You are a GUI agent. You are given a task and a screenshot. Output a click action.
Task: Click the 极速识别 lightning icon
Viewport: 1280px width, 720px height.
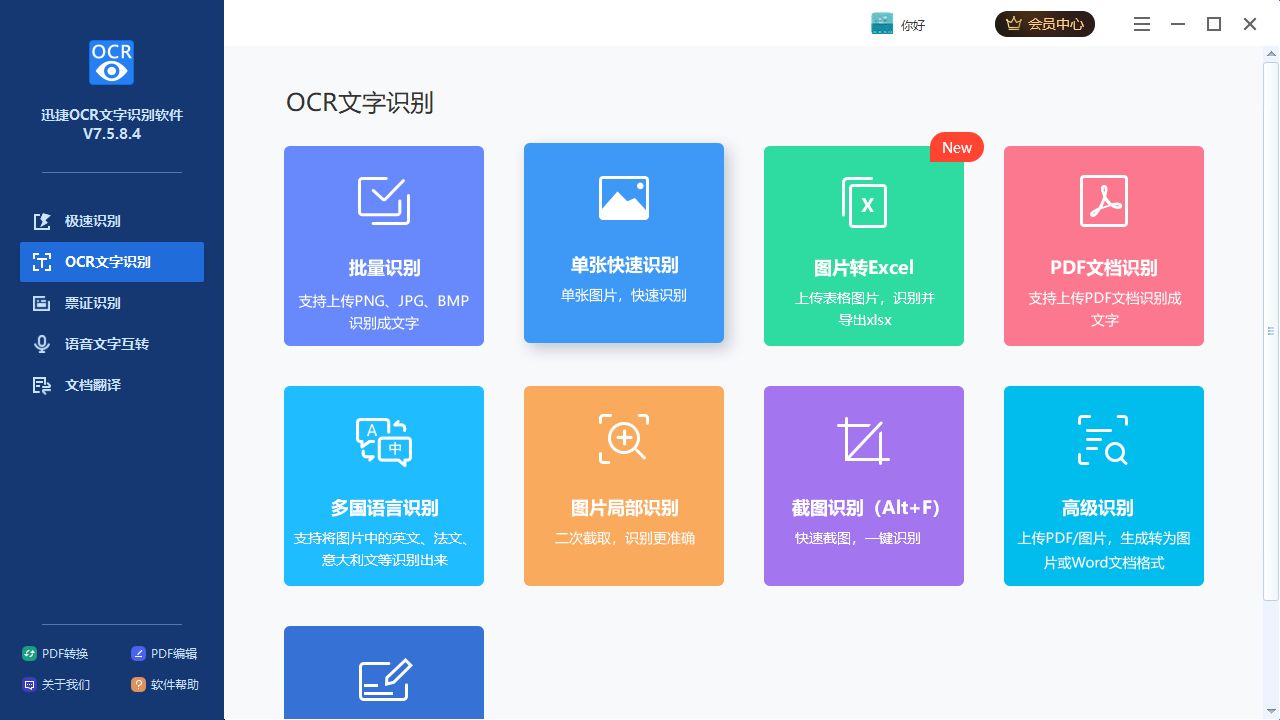[42, 221]
